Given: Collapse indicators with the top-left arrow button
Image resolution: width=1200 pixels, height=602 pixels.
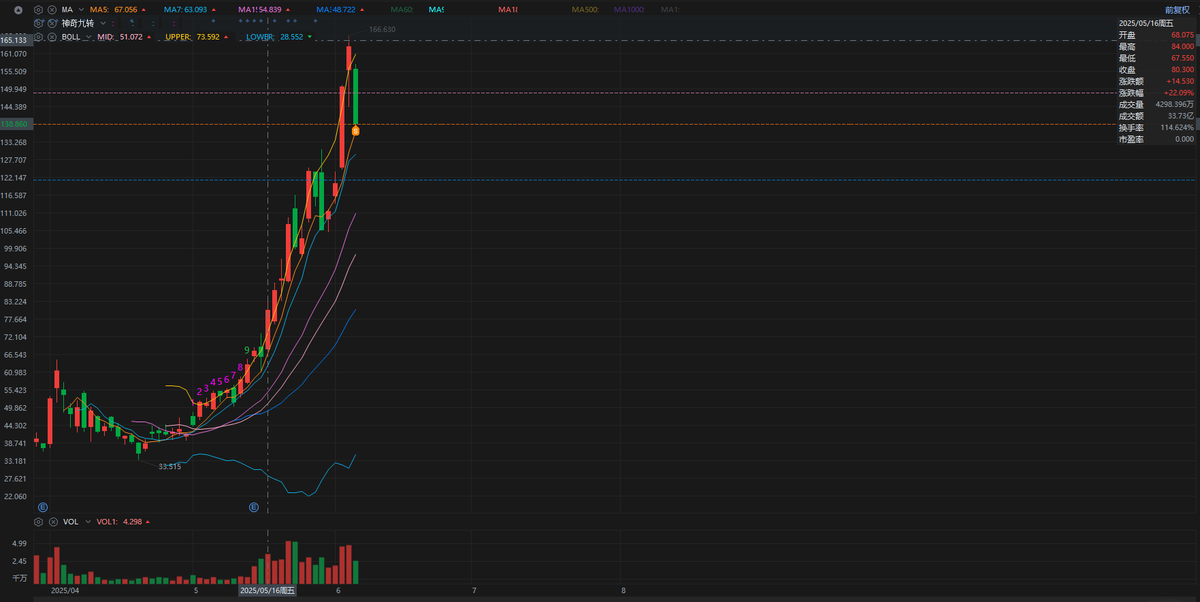Looking at the screenshot, I should coord(18,10).
